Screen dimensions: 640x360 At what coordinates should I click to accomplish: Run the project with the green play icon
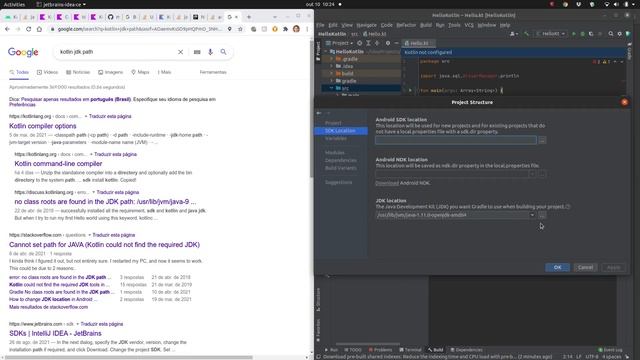574,34
